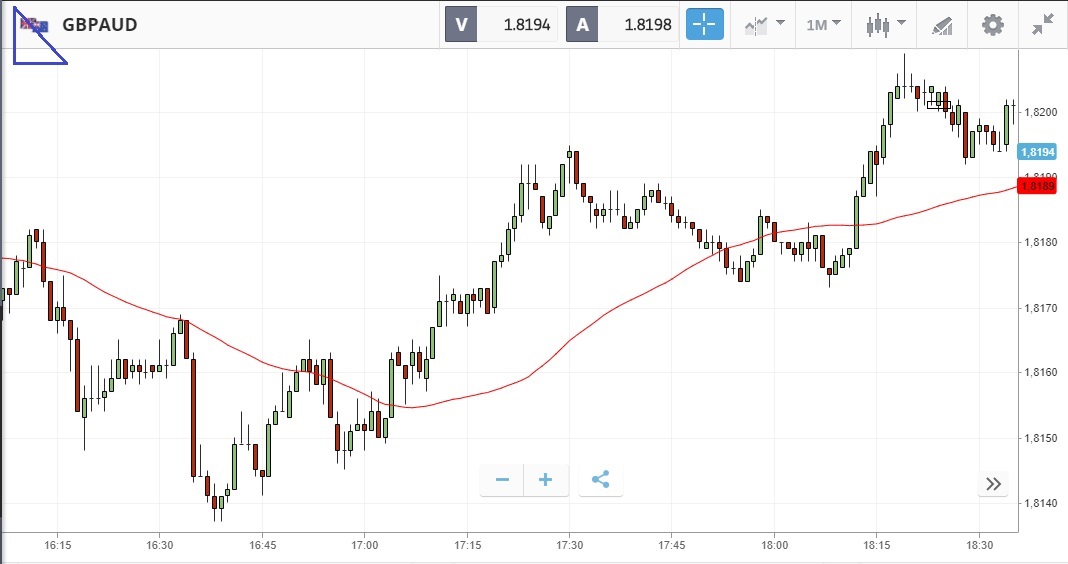Click the V sell button
The height and width of the screenshot is (564, 1068).
point(461,25)
